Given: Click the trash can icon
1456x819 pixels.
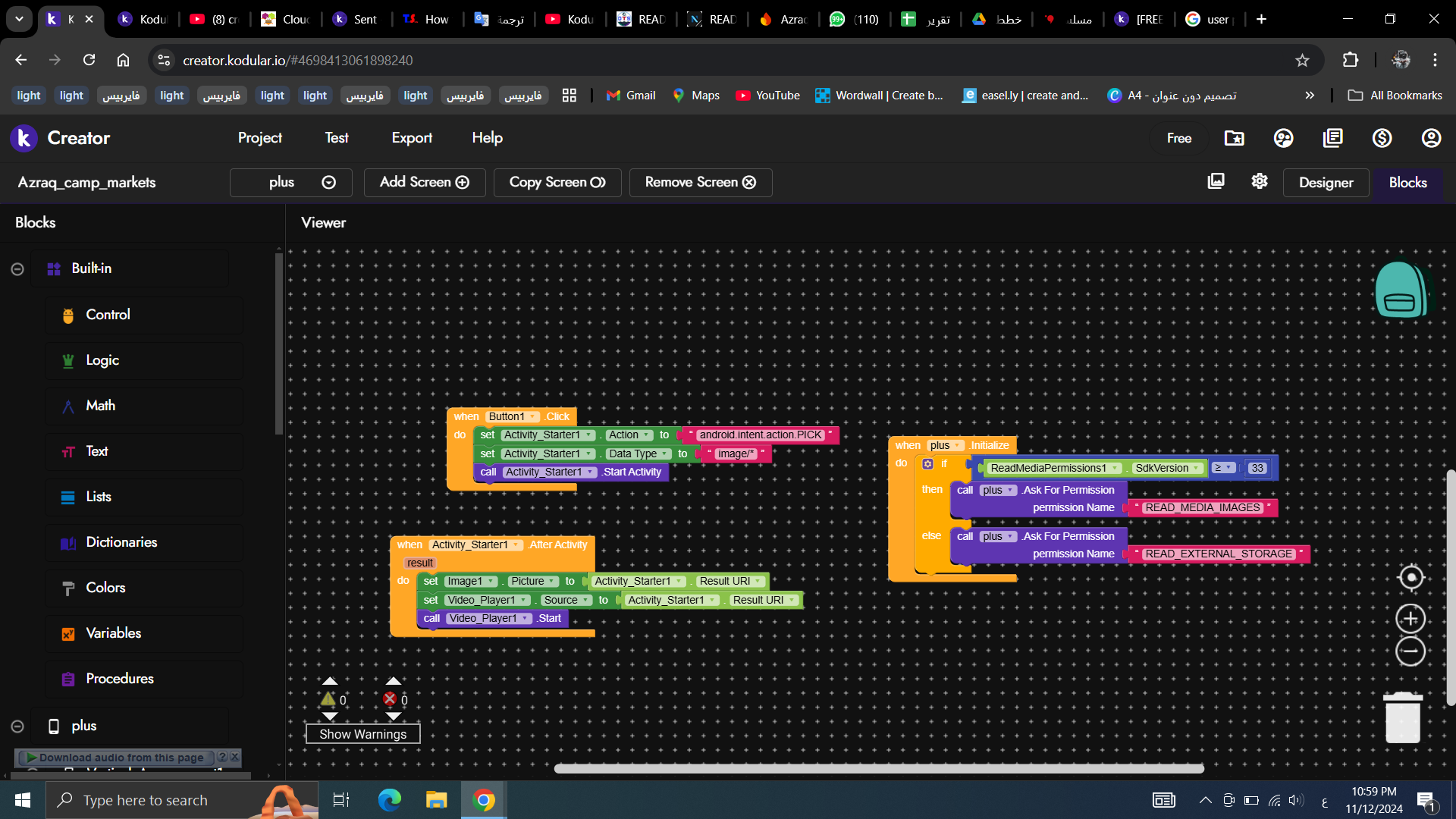Looking at the screenshot, I should [1403, 717].
